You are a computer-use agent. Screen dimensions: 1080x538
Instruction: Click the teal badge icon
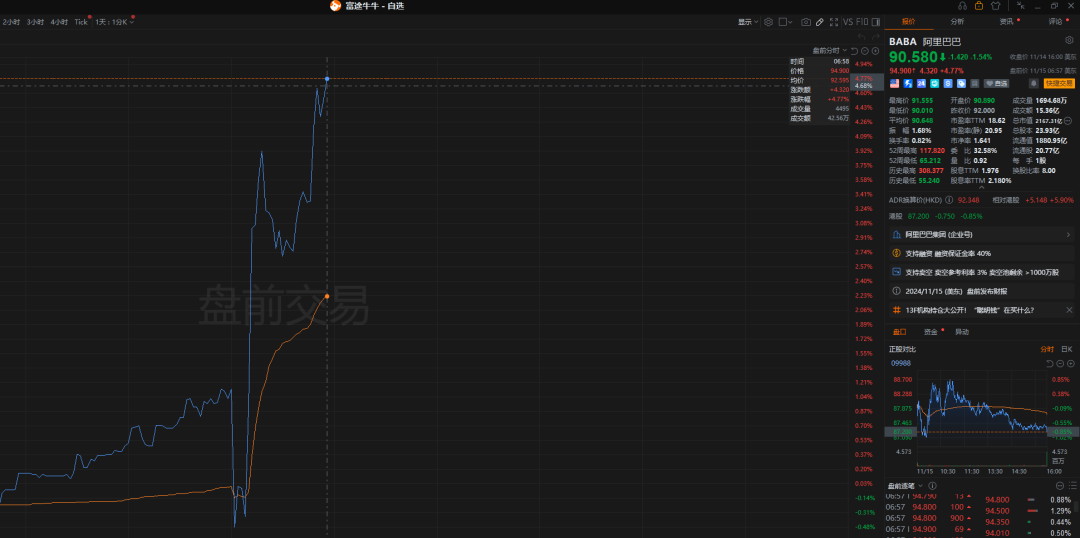point(935,83)
